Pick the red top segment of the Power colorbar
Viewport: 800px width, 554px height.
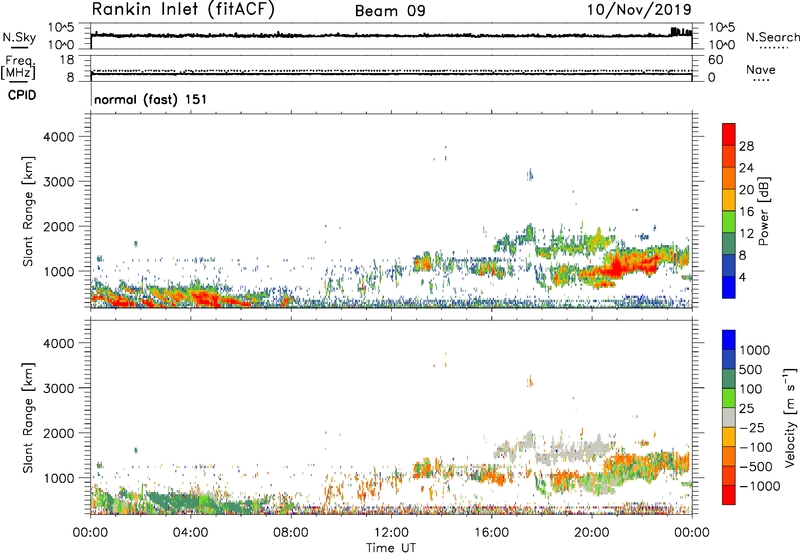[x=729, y=134]
